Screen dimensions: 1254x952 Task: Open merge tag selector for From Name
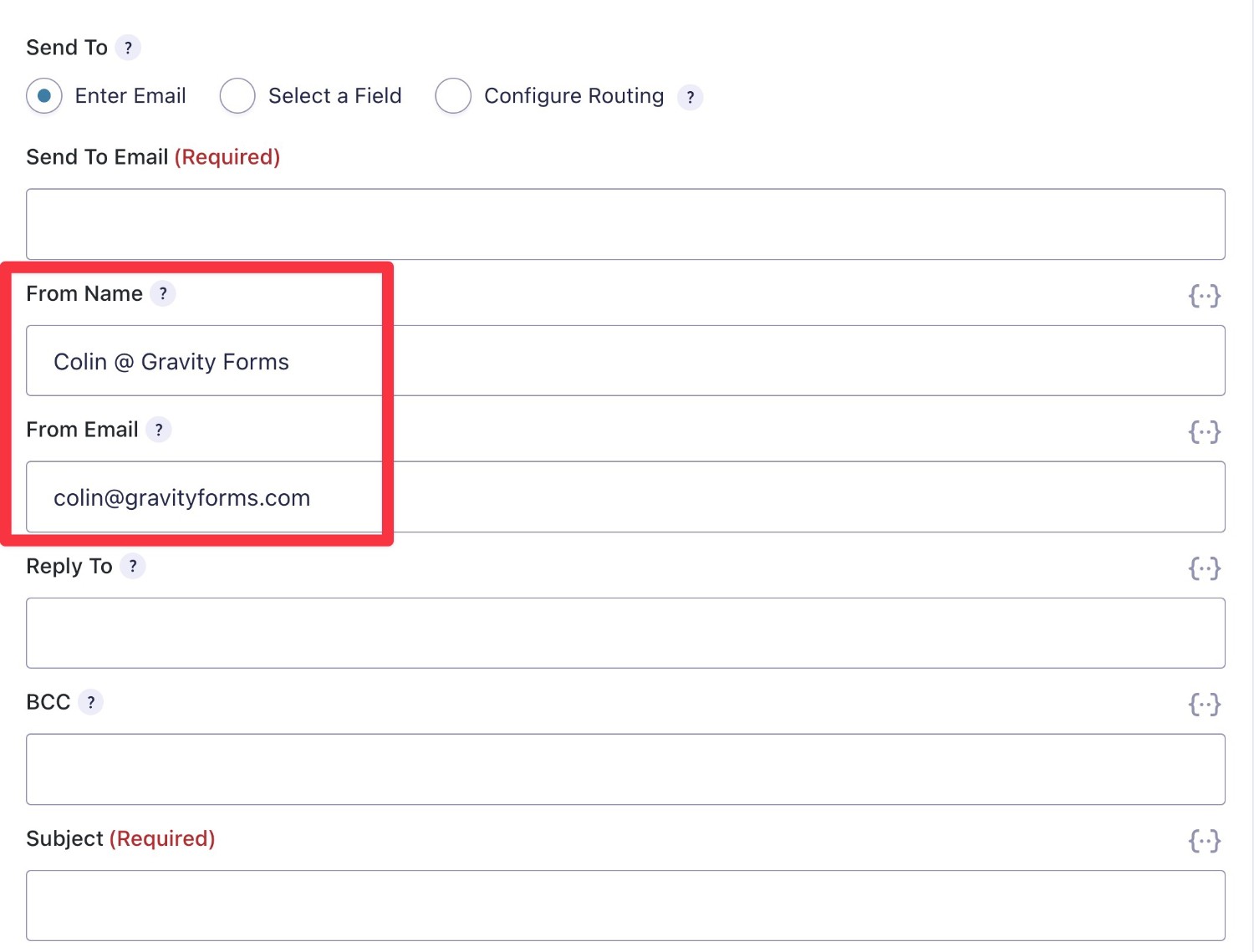[1205, 295]
